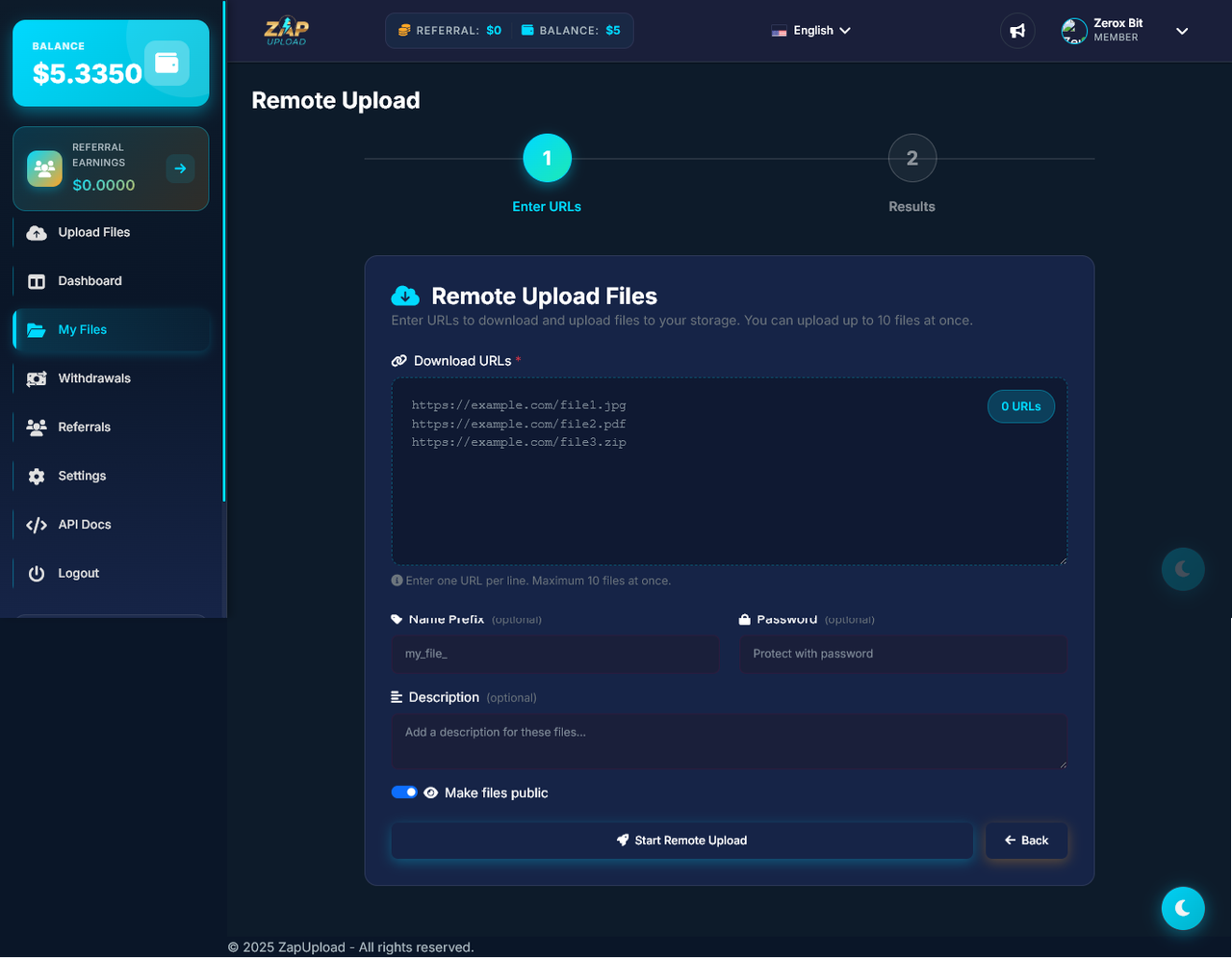Expand the user account menu chevron
Image resolution: width=1232 pixels, height=959 pixels.
click(1182, 31)
